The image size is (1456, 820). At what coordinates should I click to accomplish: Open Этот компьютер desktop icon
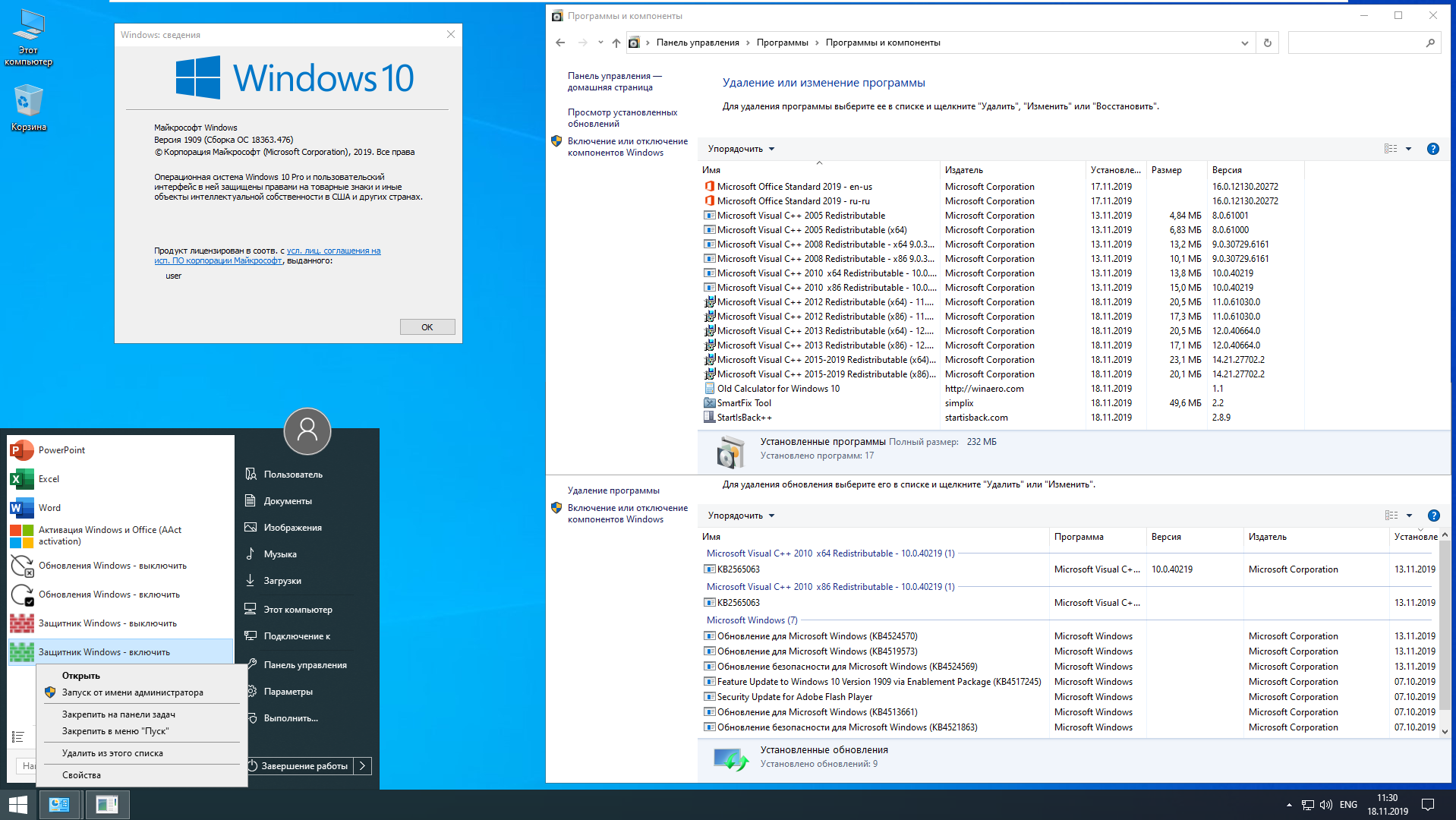(29, 37)
